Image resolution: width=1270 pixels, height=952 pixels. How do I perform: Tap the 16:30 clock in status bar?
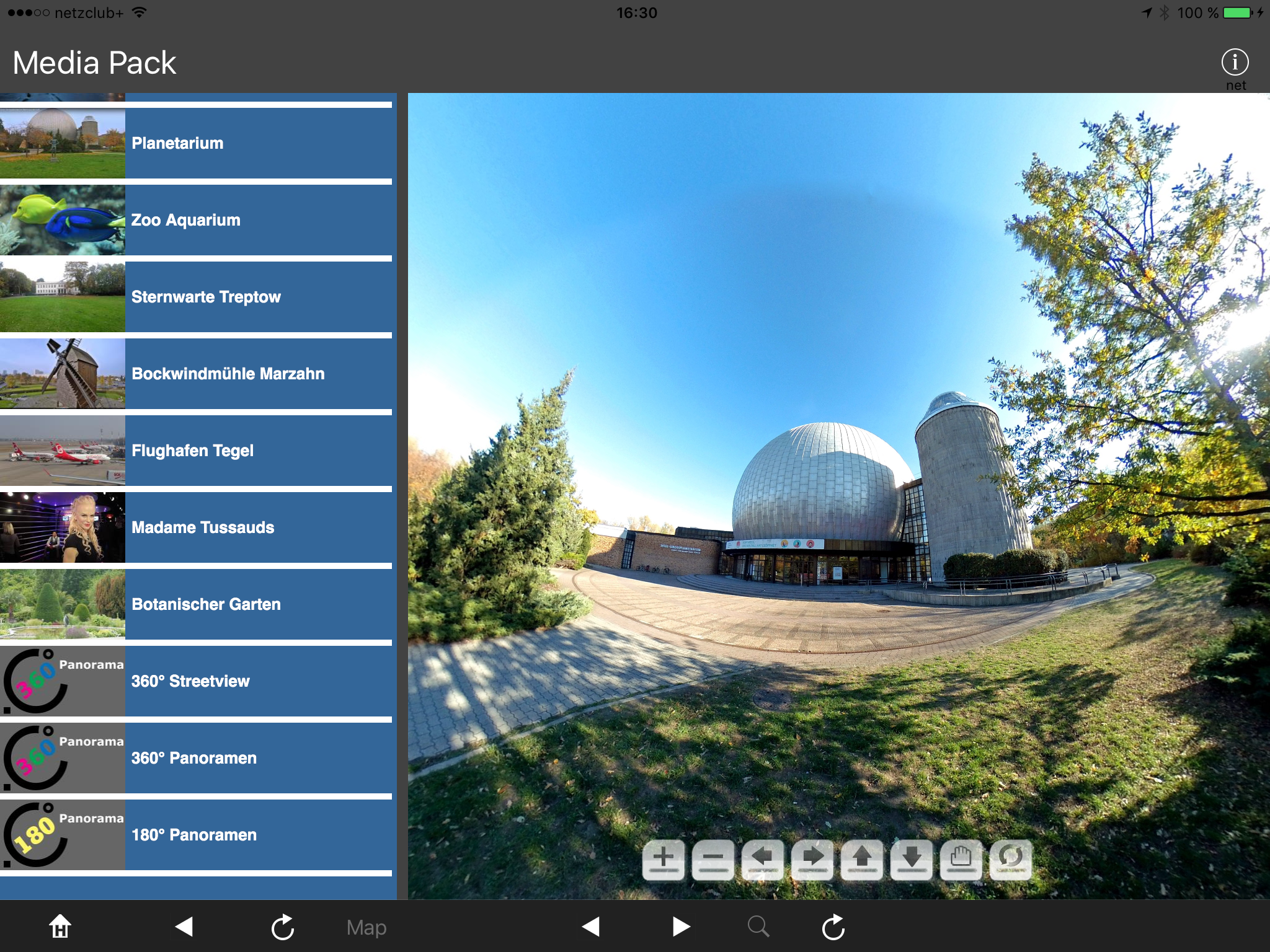(636, 12)
